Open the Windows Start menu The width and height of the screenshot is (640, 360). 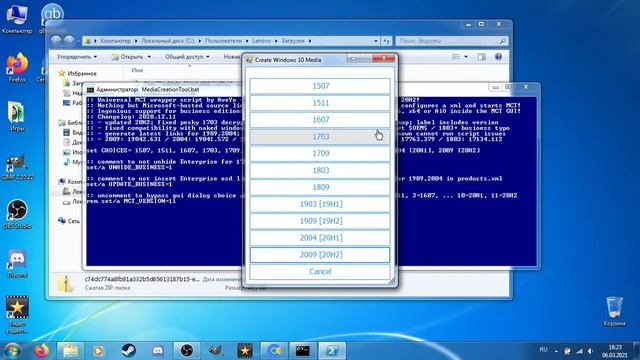coord(12,351)
